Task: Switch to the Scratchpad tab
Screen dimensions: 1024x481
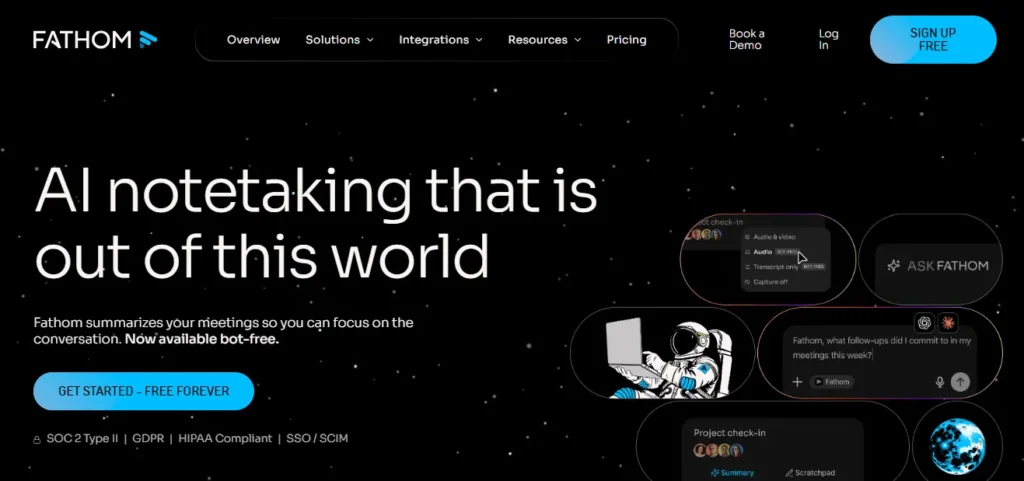Action: click(x=810, y=473)
